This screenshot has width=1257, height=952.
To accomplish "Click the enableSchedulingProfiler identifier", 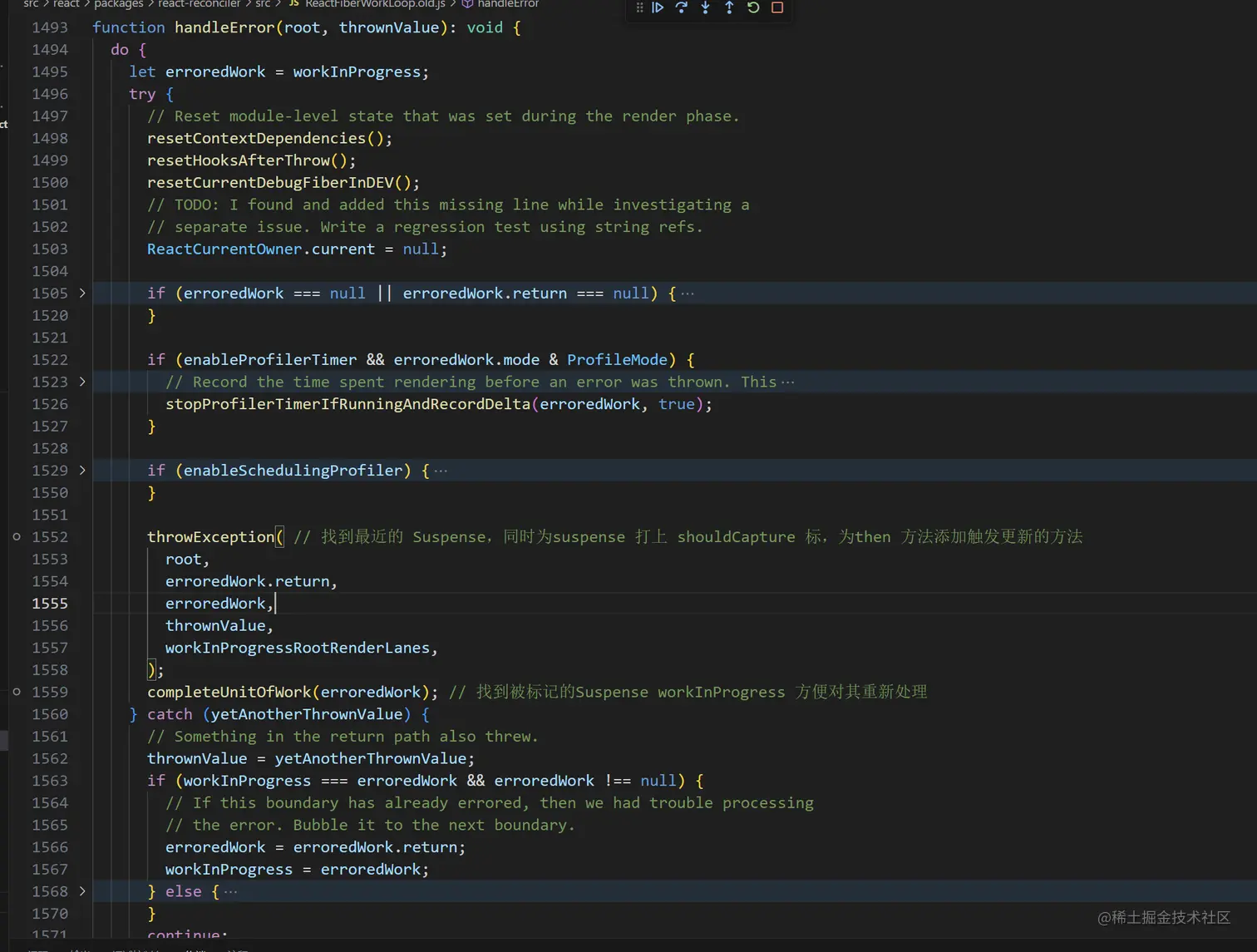I will pyautogui.click(x=293, y=471).
